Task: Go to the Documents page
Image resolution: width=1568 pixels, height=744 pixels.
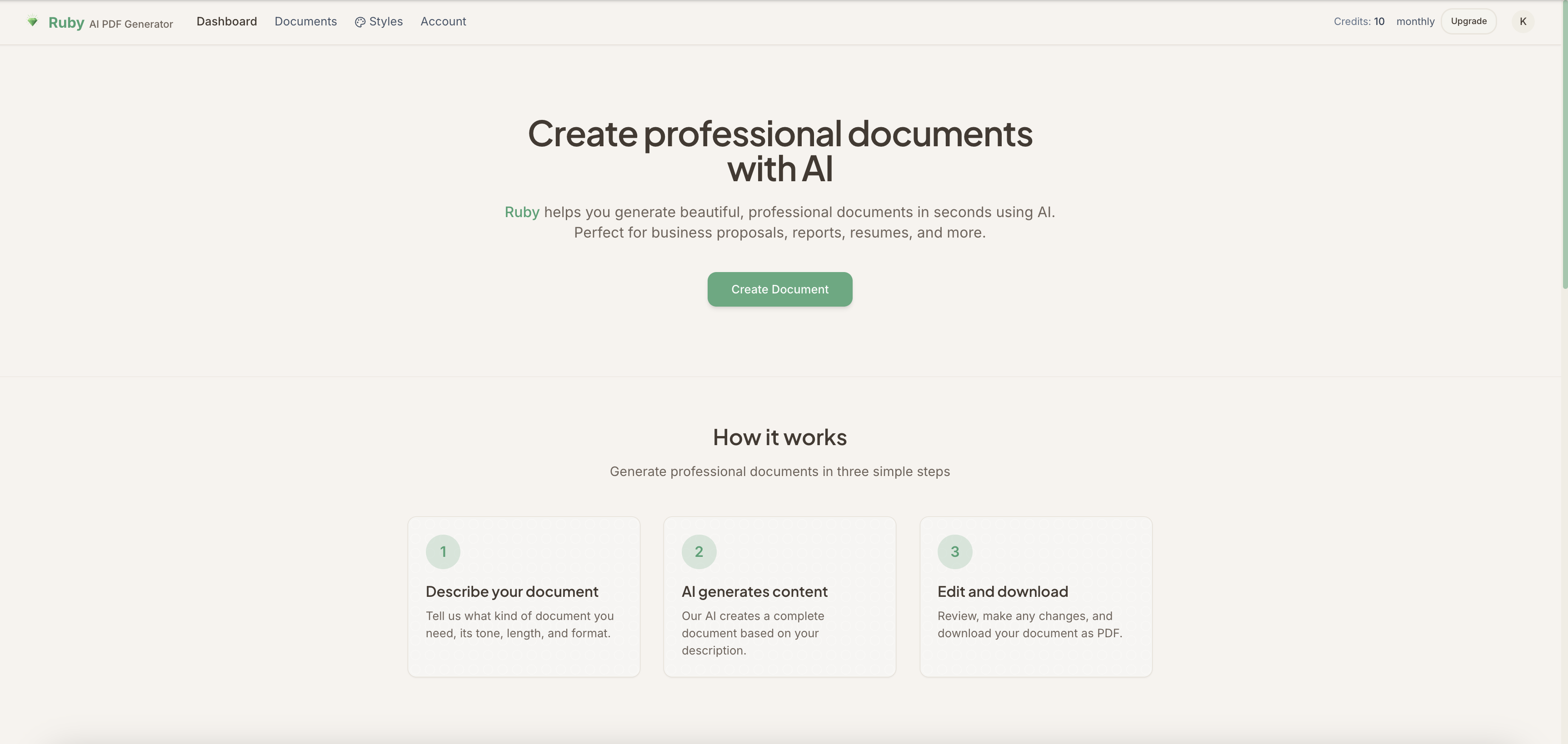Action: click(305, 21)
